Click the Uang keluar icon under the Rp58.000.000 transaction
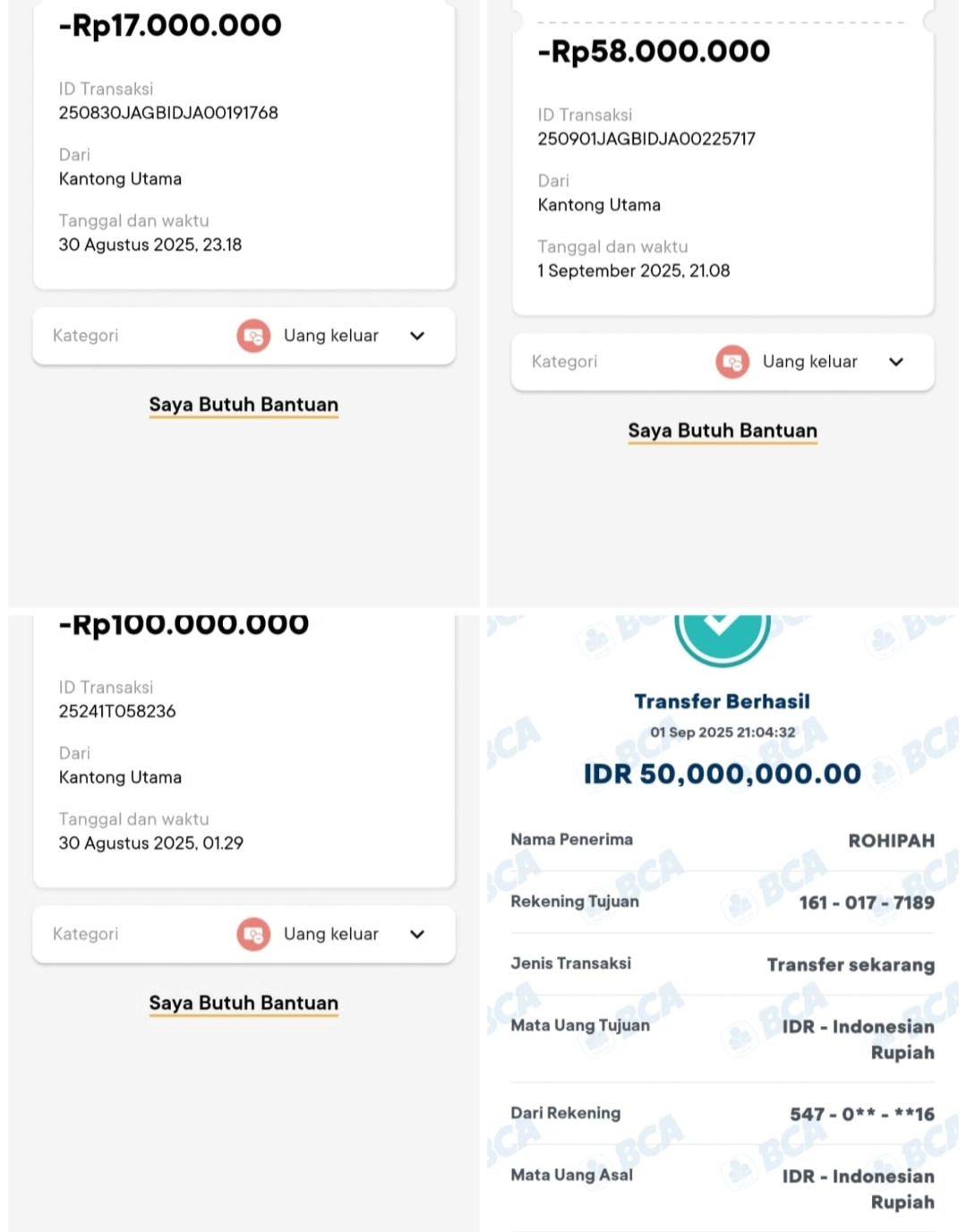 point(732,362)
